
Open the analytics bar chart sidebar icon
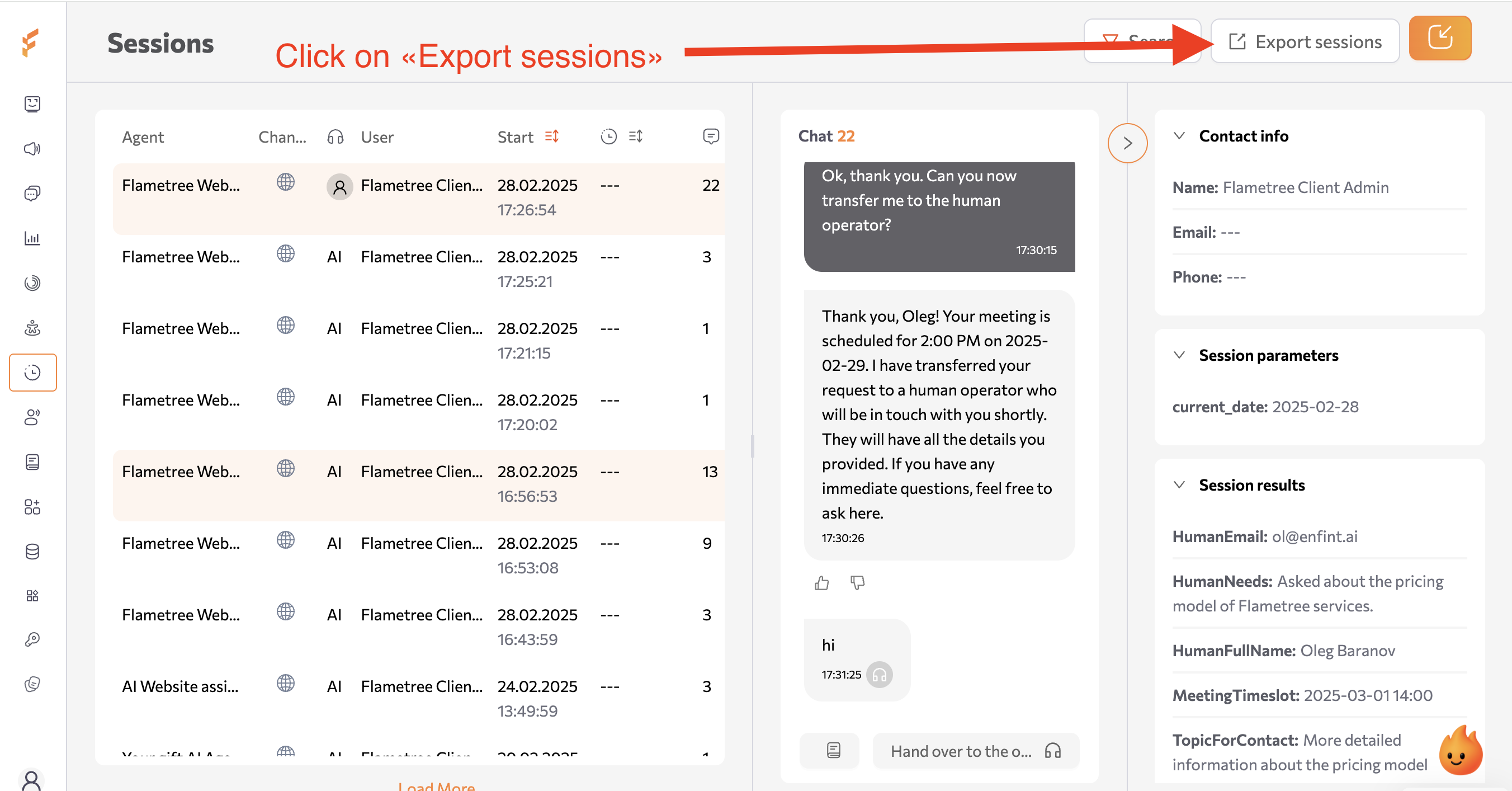click(33, 238)
